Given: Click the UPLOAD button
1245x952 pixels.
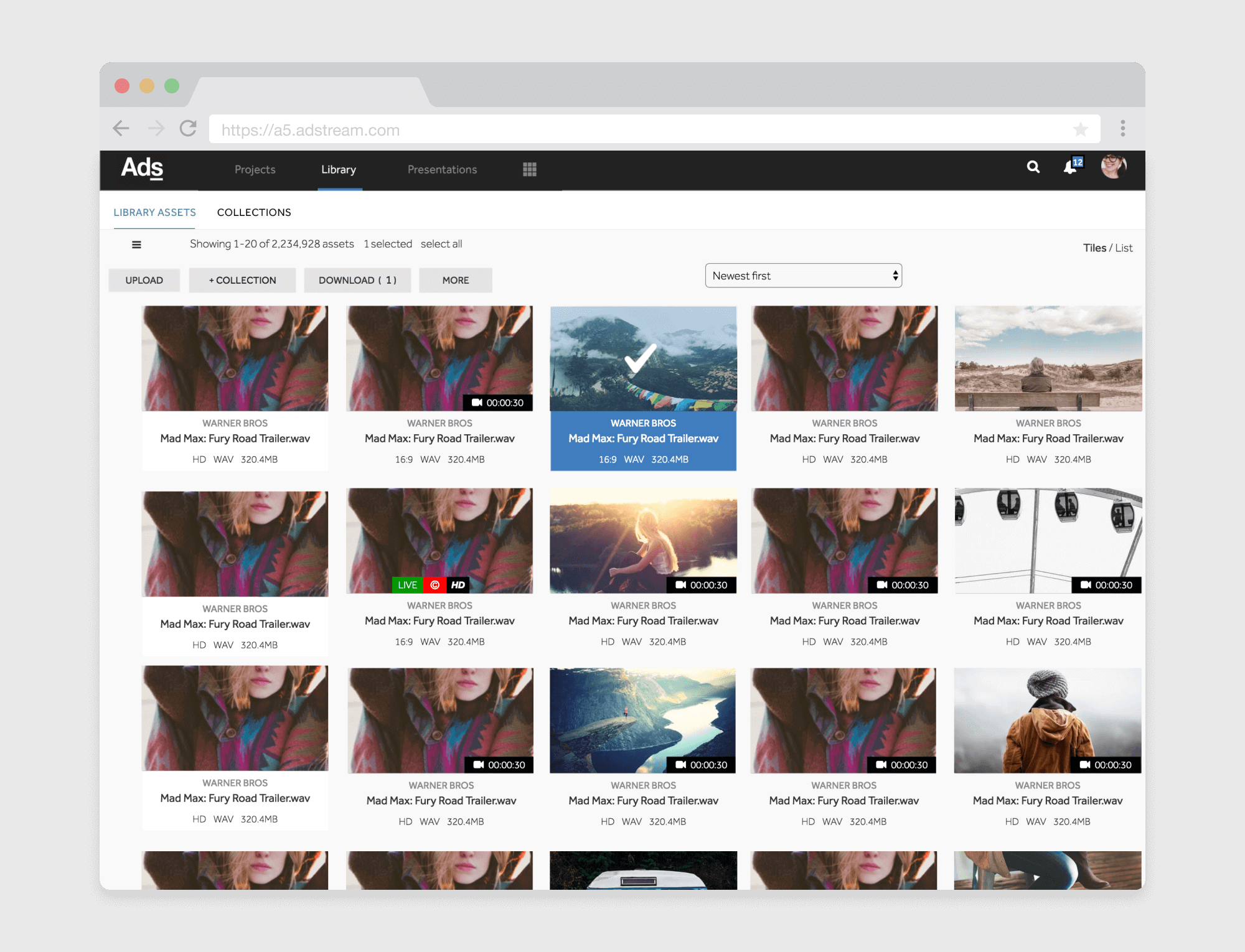Looking at the screenshot, I should point(144,280).
